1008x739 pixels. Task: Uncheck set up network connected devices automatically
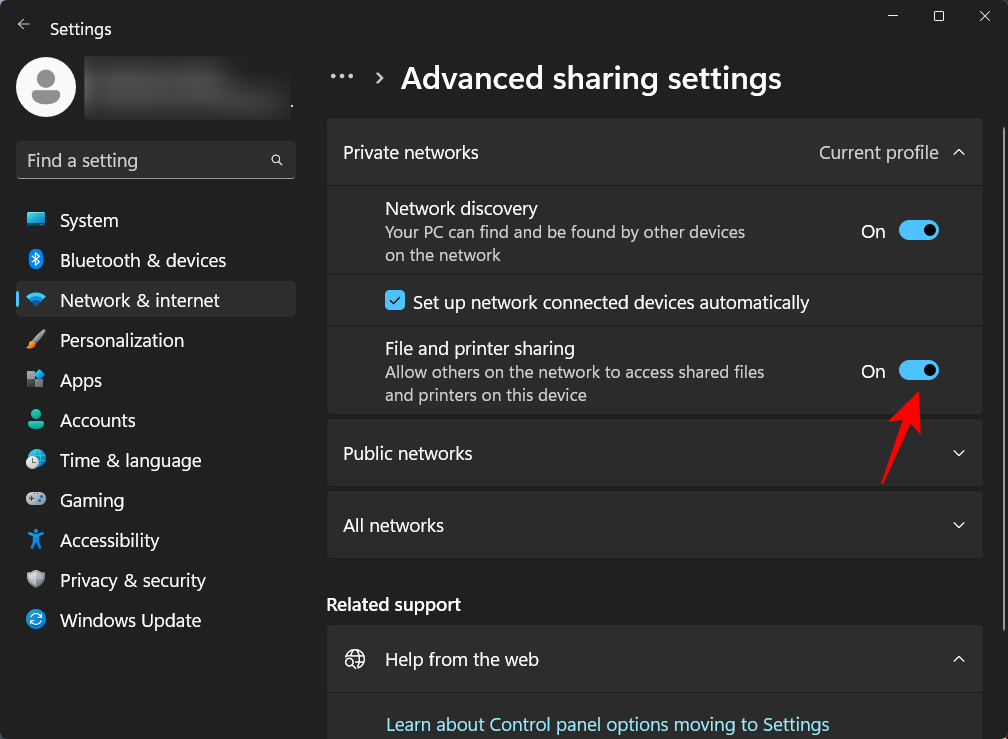pos(395,300)
